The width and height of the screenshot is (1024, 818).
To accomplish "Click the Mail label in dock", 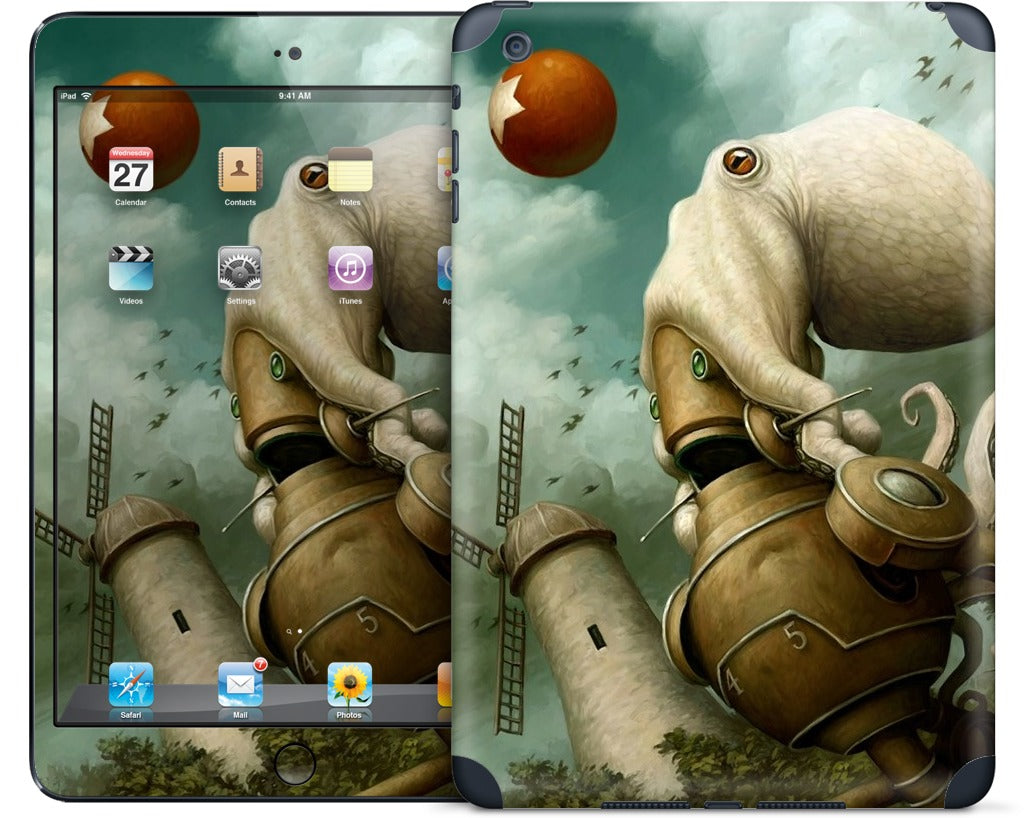I will pos(240,716).
